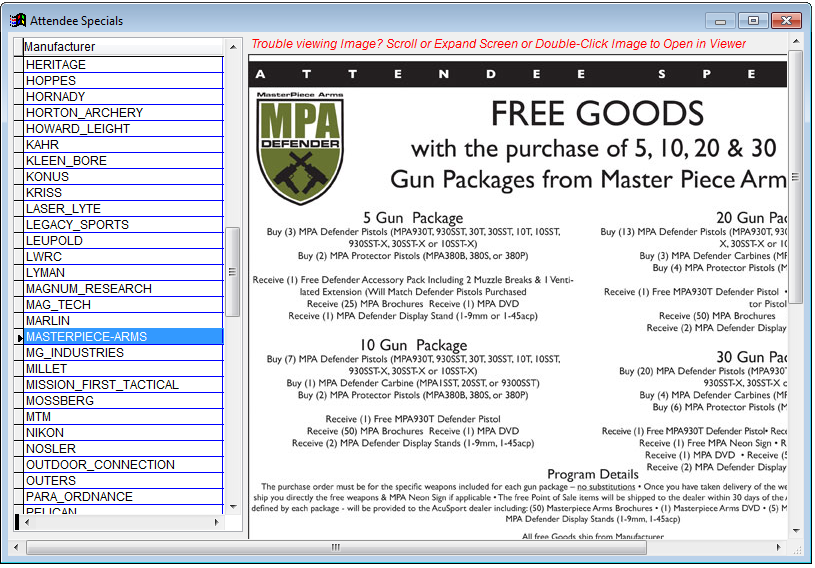Click the FREE GOODS headline in flyer
815x568 pixels.
tap(597, 114)
